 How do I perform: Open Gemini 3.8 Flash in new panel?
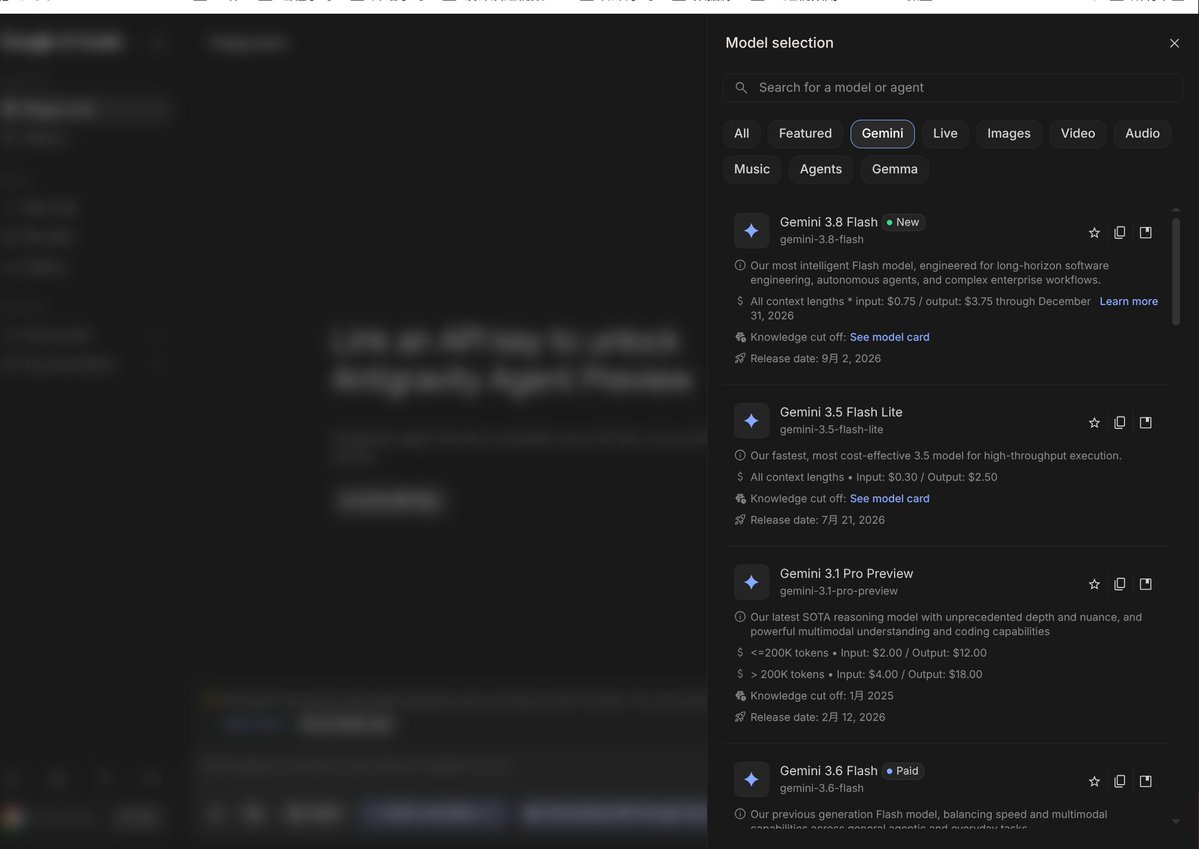coord(1145,233)
